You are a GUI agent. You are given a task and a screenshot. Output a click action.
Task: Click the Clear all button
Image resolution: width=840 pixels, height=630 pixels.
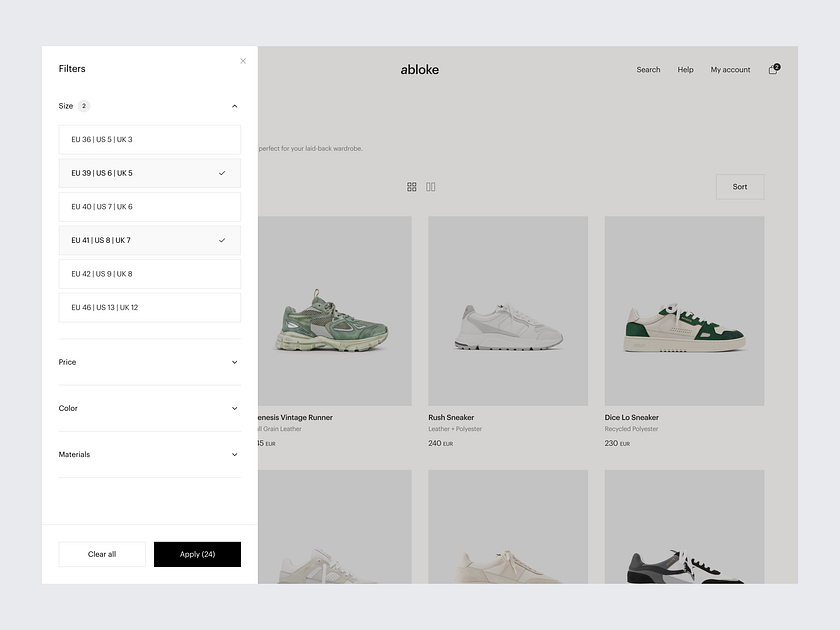pyautogui.click(x=101, y=554)
